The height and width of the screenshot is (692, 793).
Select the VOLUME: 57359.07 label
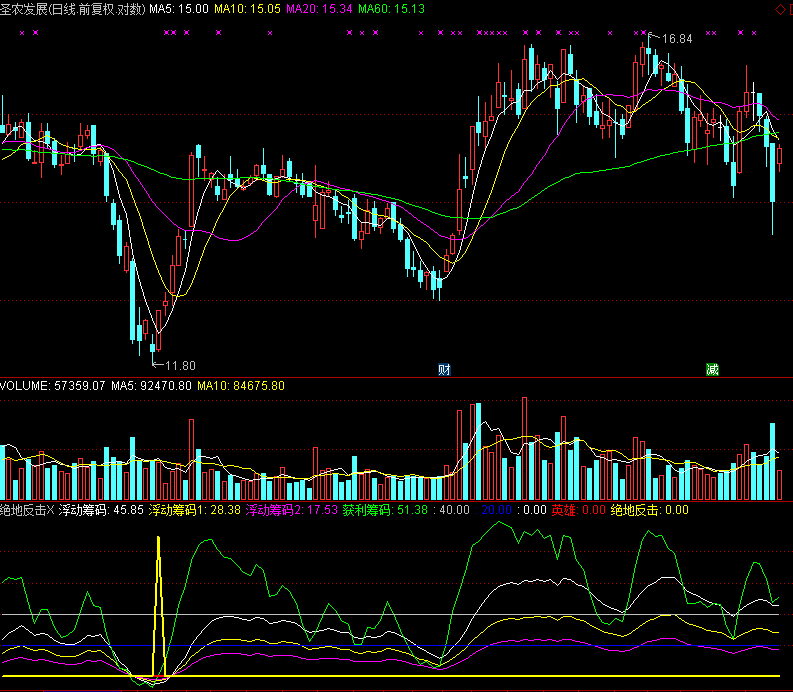click(53, 385)
